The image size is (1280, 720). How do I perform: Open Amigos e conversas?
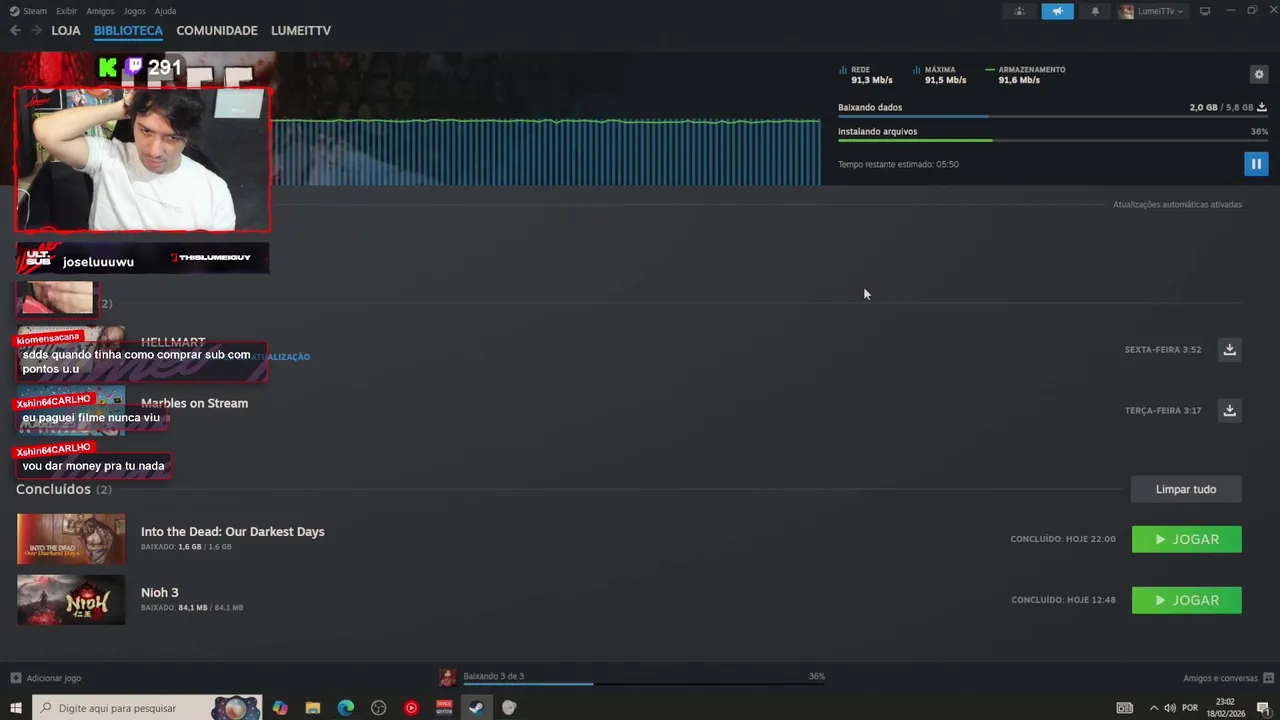click(1227, 678)
